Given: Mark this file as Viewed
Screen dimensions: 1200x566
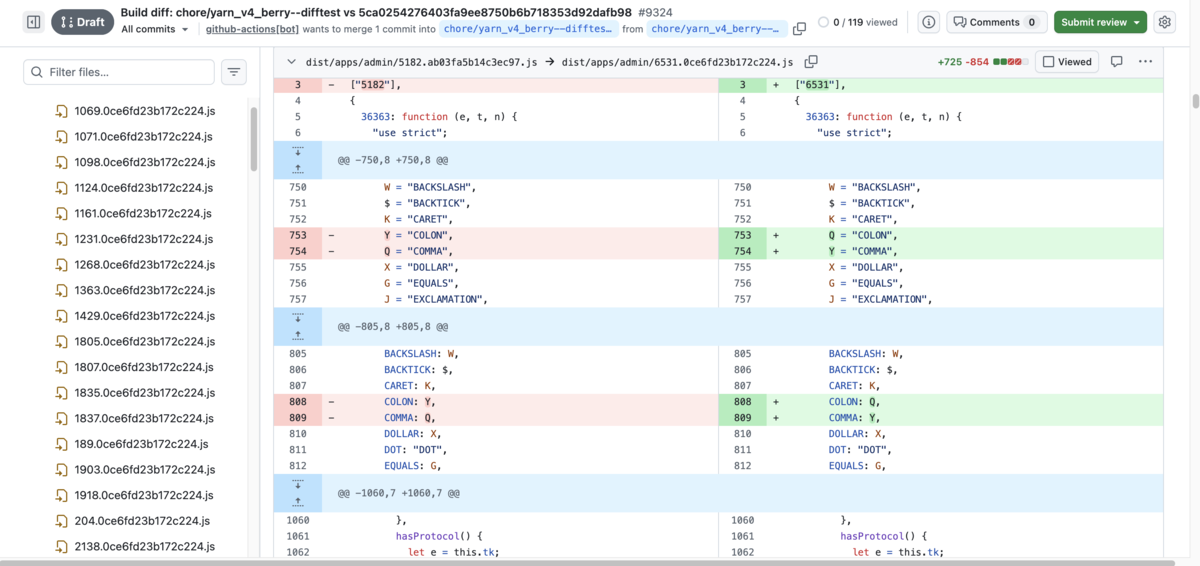Looking at the screenshot, I should point(1067,62).
